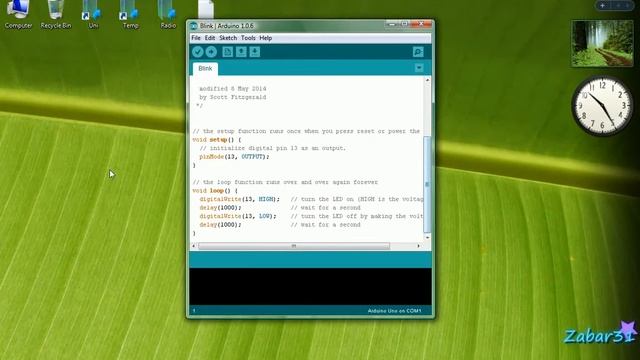Image resolution: width=640 pixels, height=360 pixels.
Task: Click 'Arduino Uno on COM1' status text
Action: tap(394, 311)
